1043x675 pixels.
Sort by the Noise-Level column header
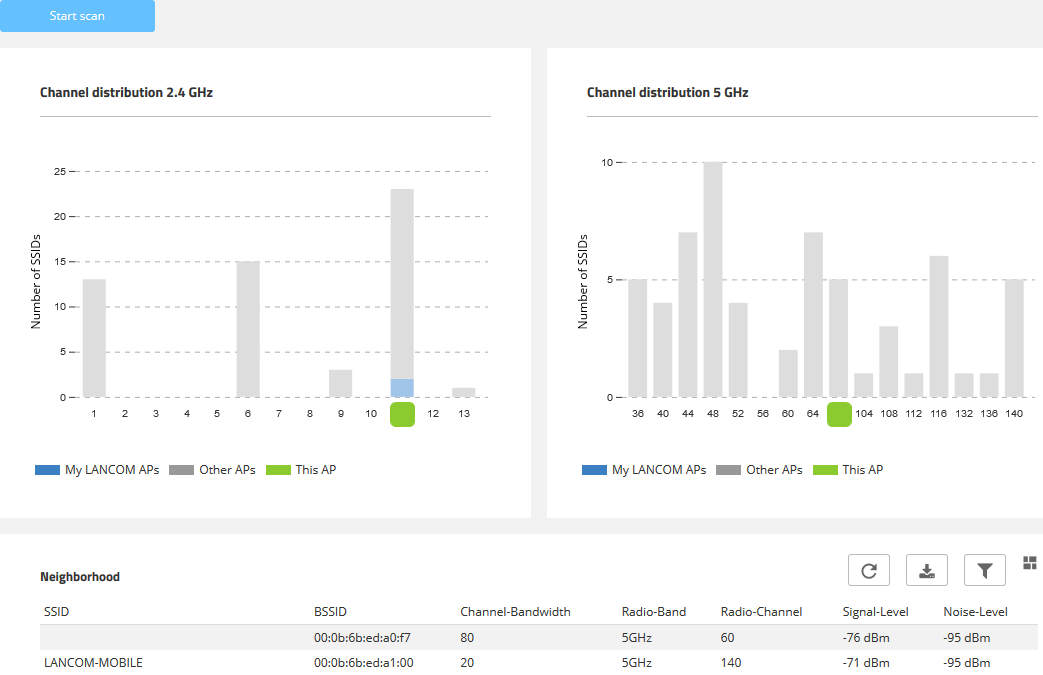pyautogui.click(x=975, y=612)
